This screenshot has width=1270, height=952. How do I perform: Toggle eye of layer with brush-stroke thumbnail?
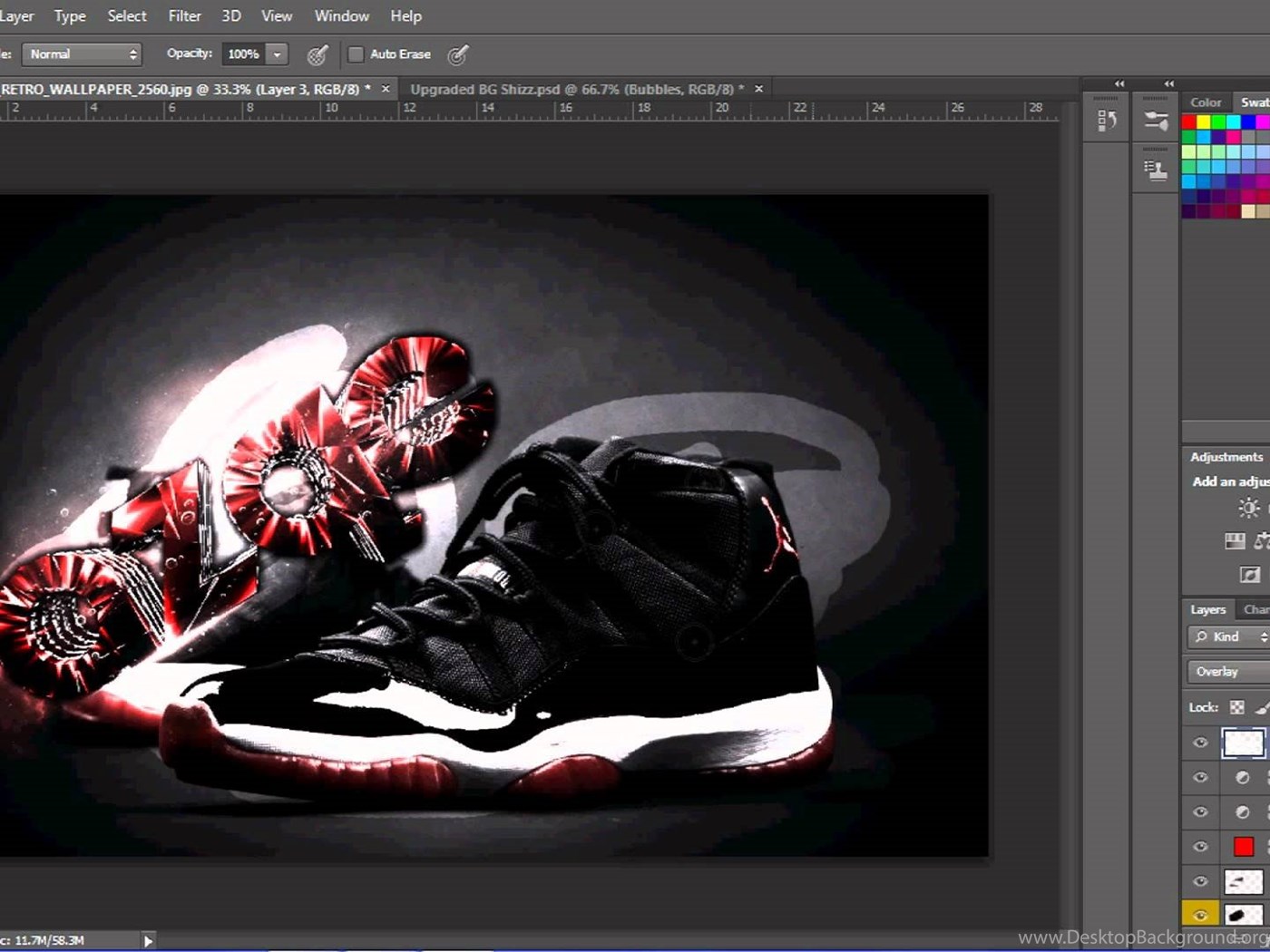tap(1200, 881)
